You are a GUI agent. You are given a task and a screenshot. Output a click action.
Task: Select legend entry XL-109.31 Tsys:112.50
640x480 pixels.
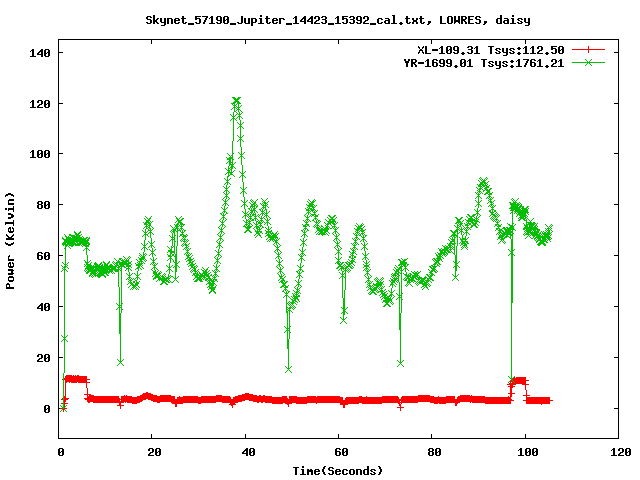[x=491, y=50]
